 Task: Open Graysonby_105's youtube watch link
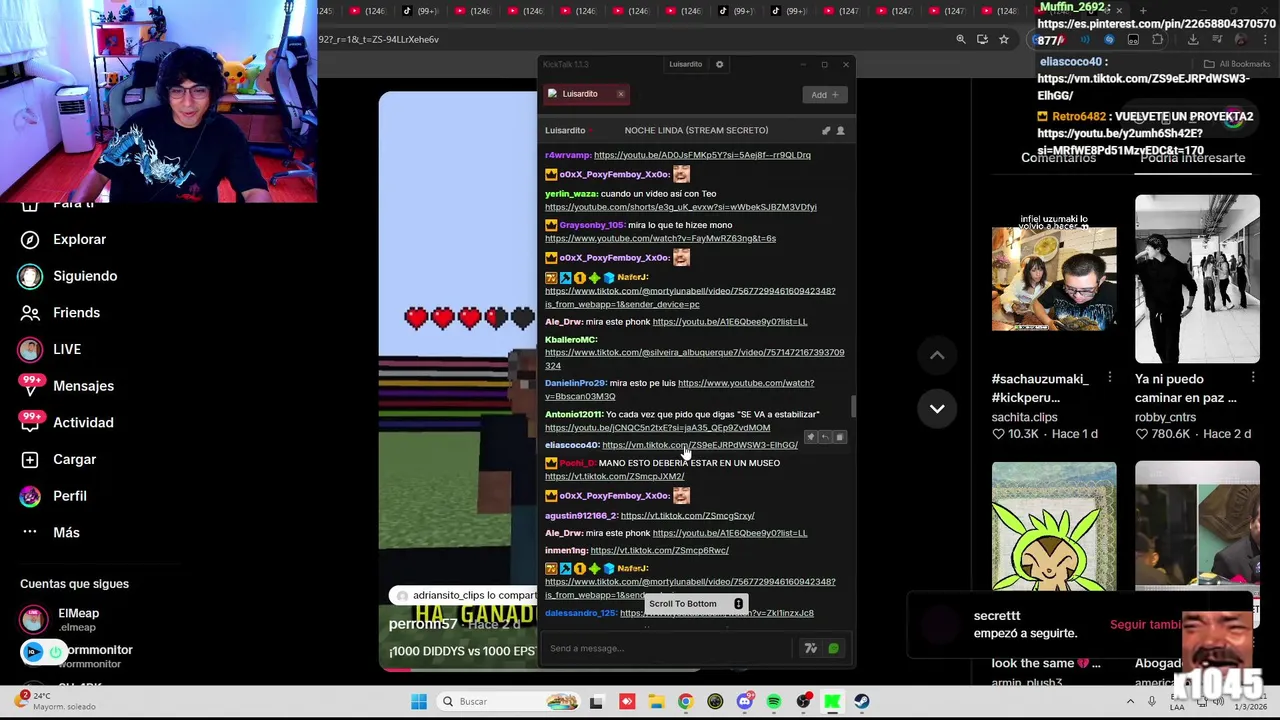tap(660, 239)
